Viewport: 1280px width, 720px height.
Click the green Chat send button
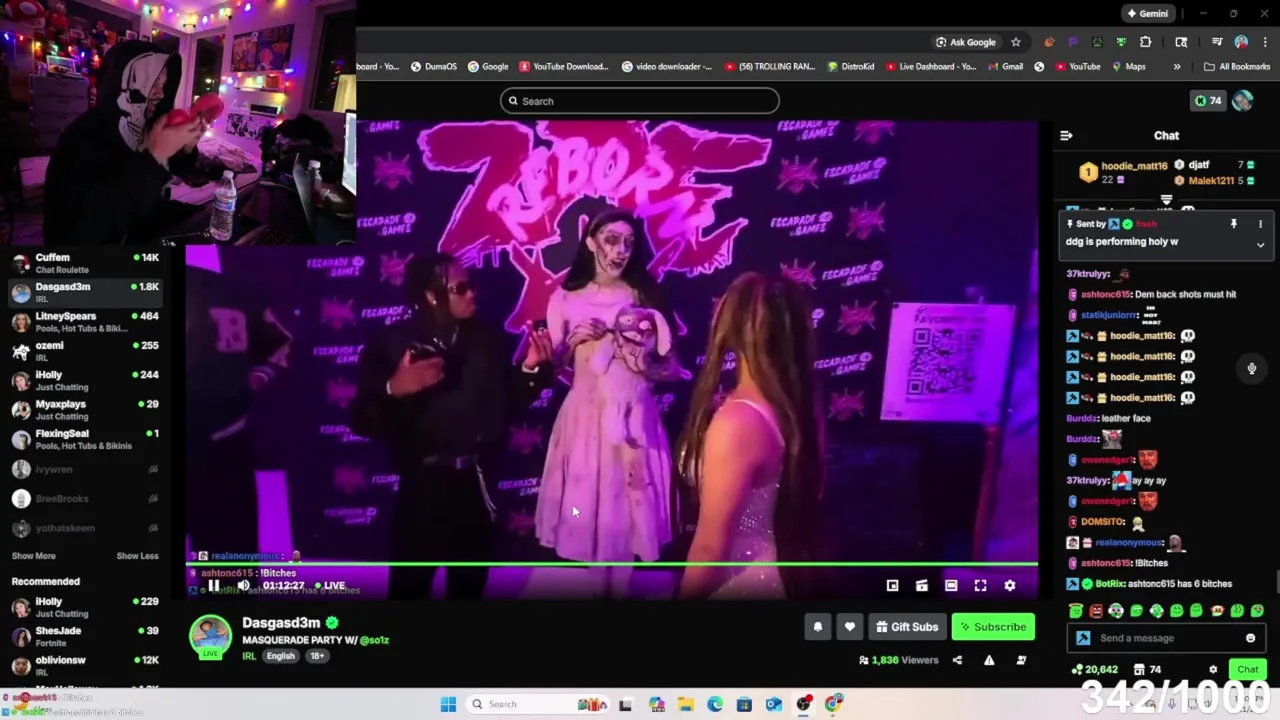pos(1248,670)
